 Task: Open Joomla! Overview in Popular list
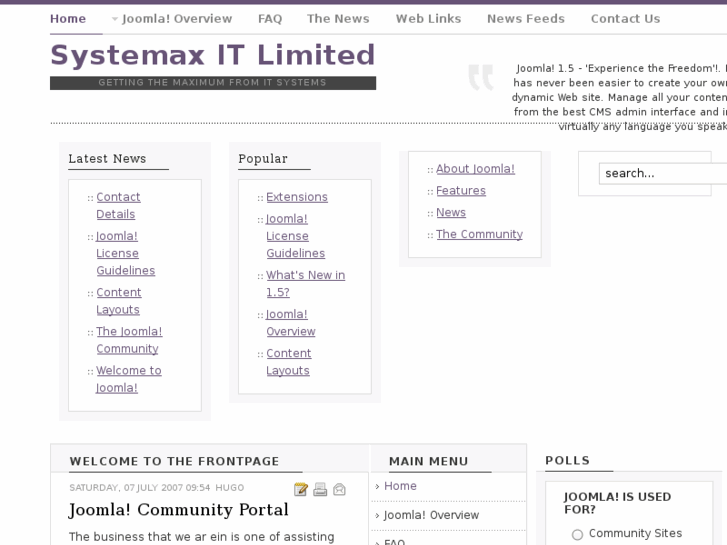pos(291,323)
